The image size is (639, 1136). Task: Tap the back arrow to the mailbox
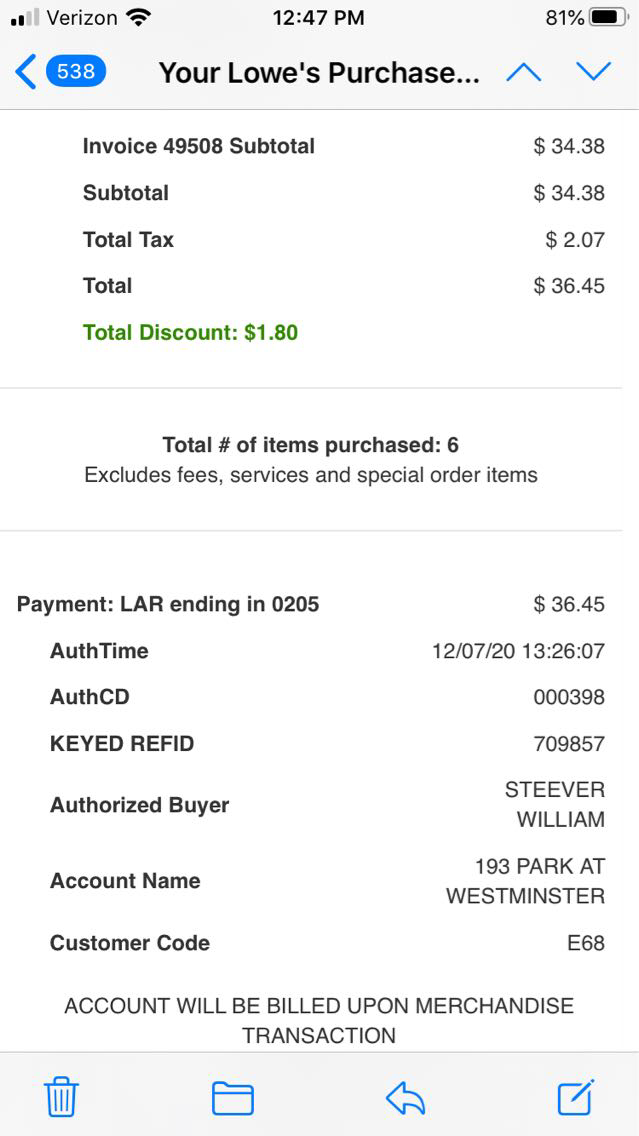26,72
